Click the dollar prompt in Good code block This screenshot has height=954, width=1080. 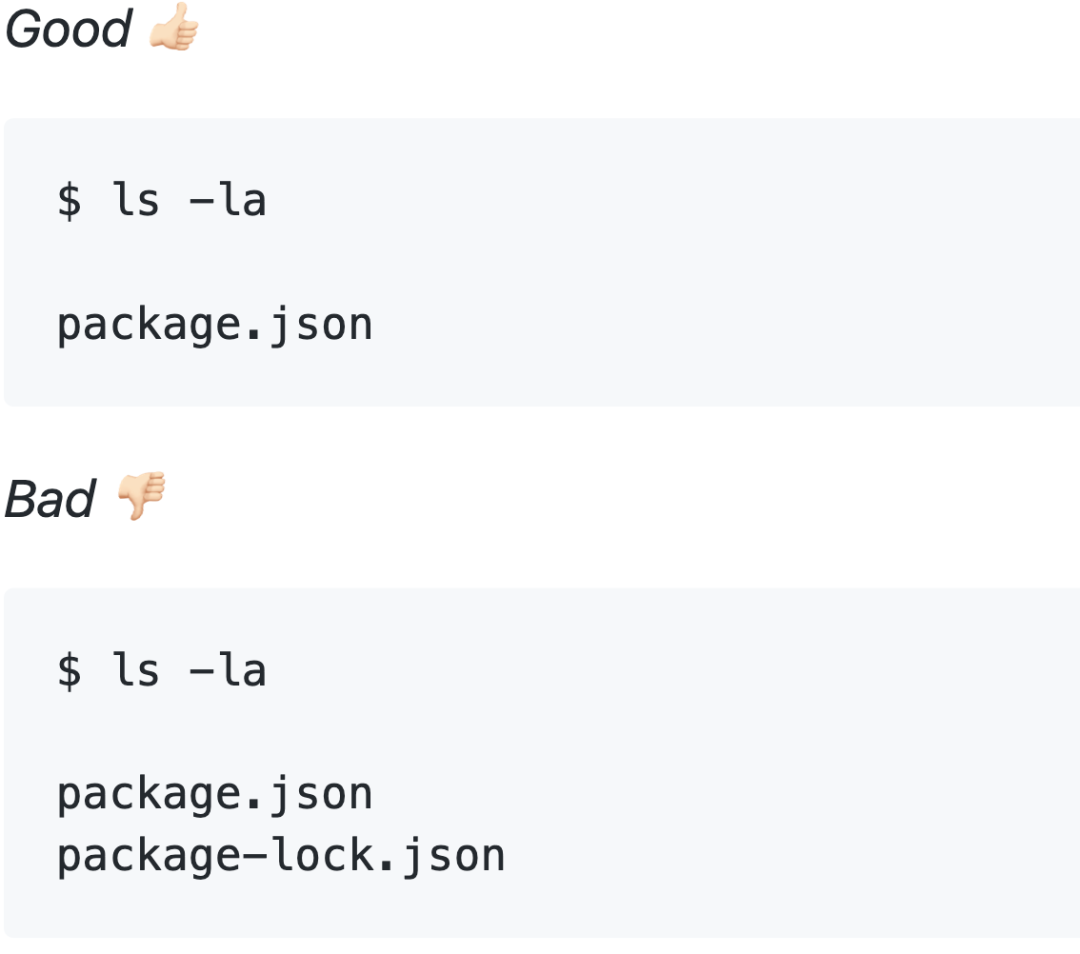click(70, 200)
